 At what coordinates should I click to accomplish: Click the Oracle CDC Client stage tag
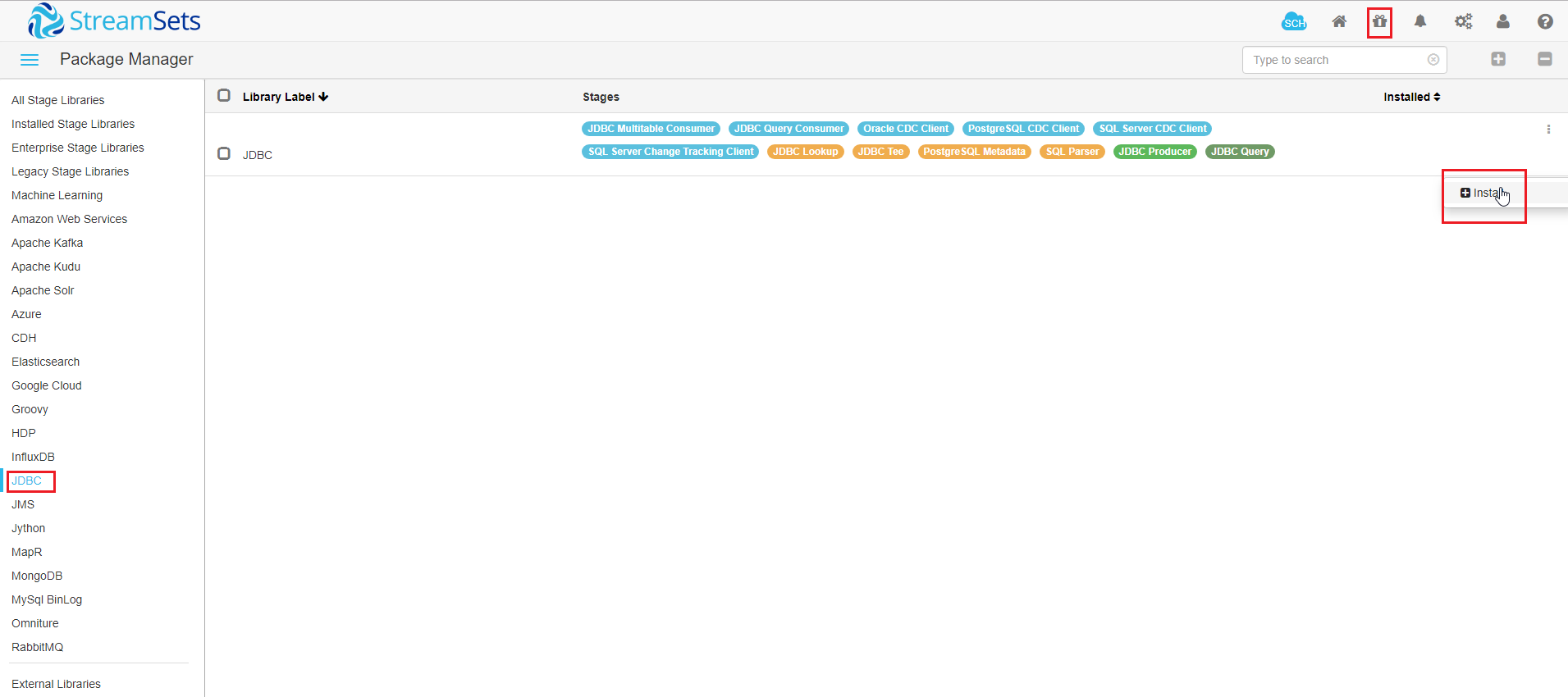[906, 129]
